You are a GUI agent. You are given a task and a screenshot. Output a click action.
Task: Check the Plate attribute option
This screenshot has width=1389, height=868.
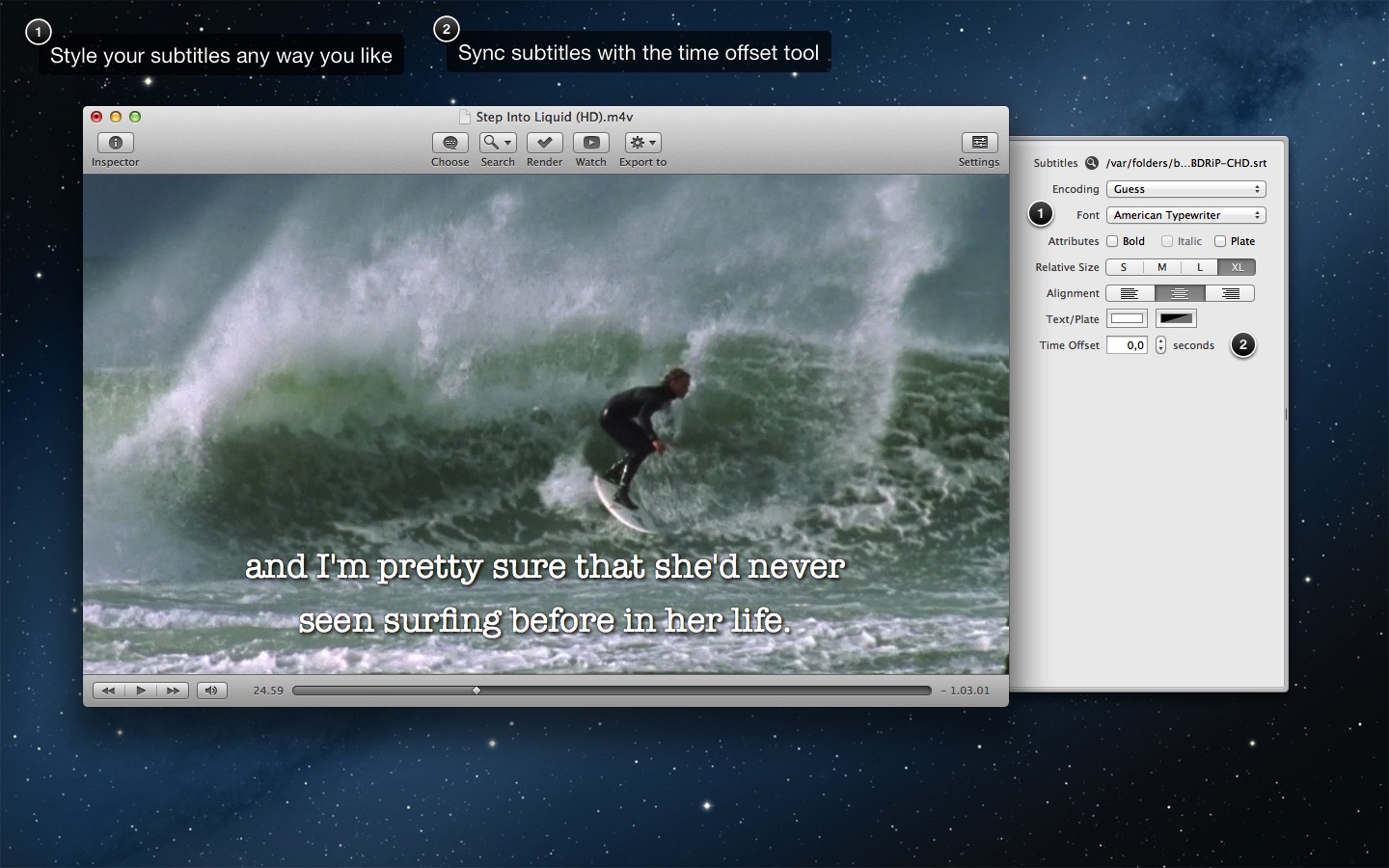pyautogui.click(x=1220, y=241)
